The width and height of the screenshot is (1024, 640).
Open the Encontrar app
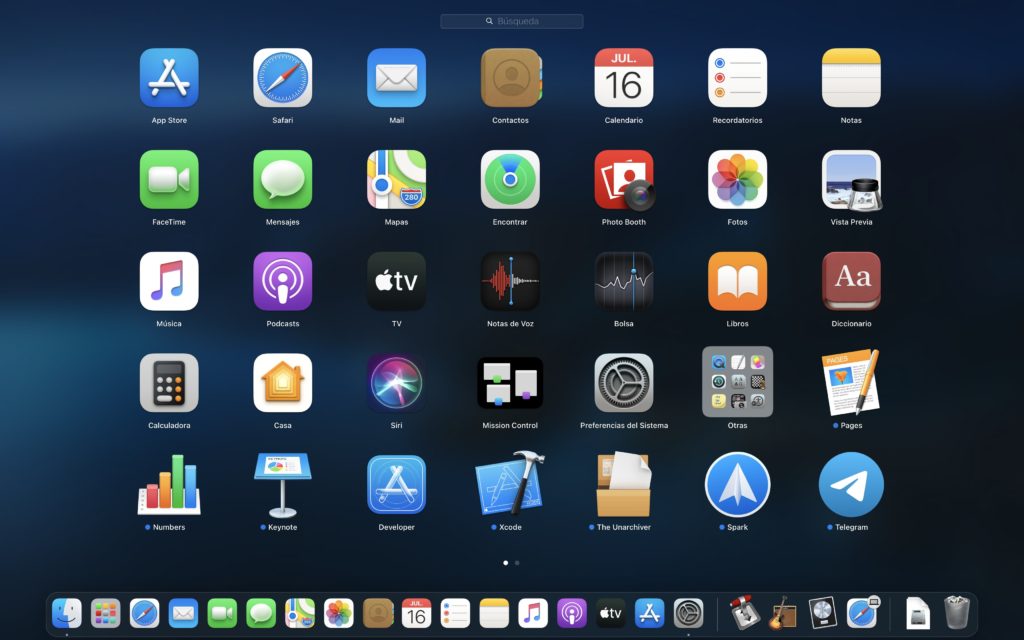point(510,180)
